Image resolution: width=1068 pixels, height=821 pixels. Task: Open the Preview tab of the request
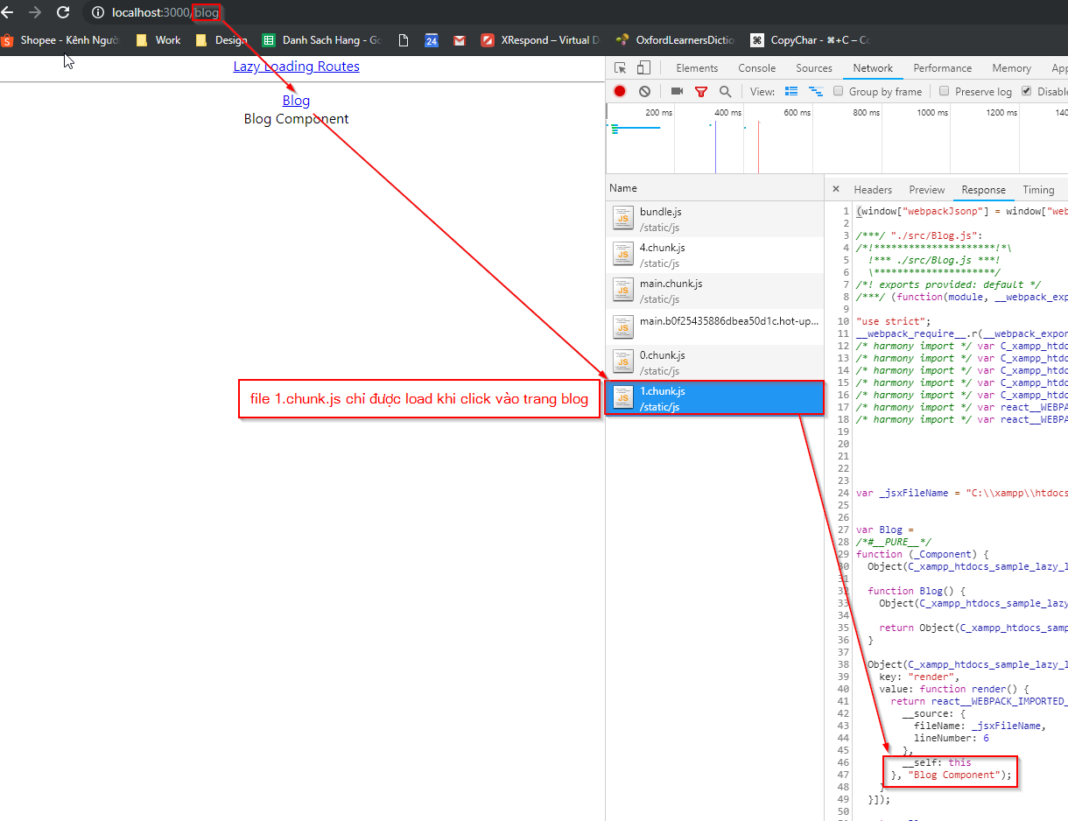[x=926, y=190]
